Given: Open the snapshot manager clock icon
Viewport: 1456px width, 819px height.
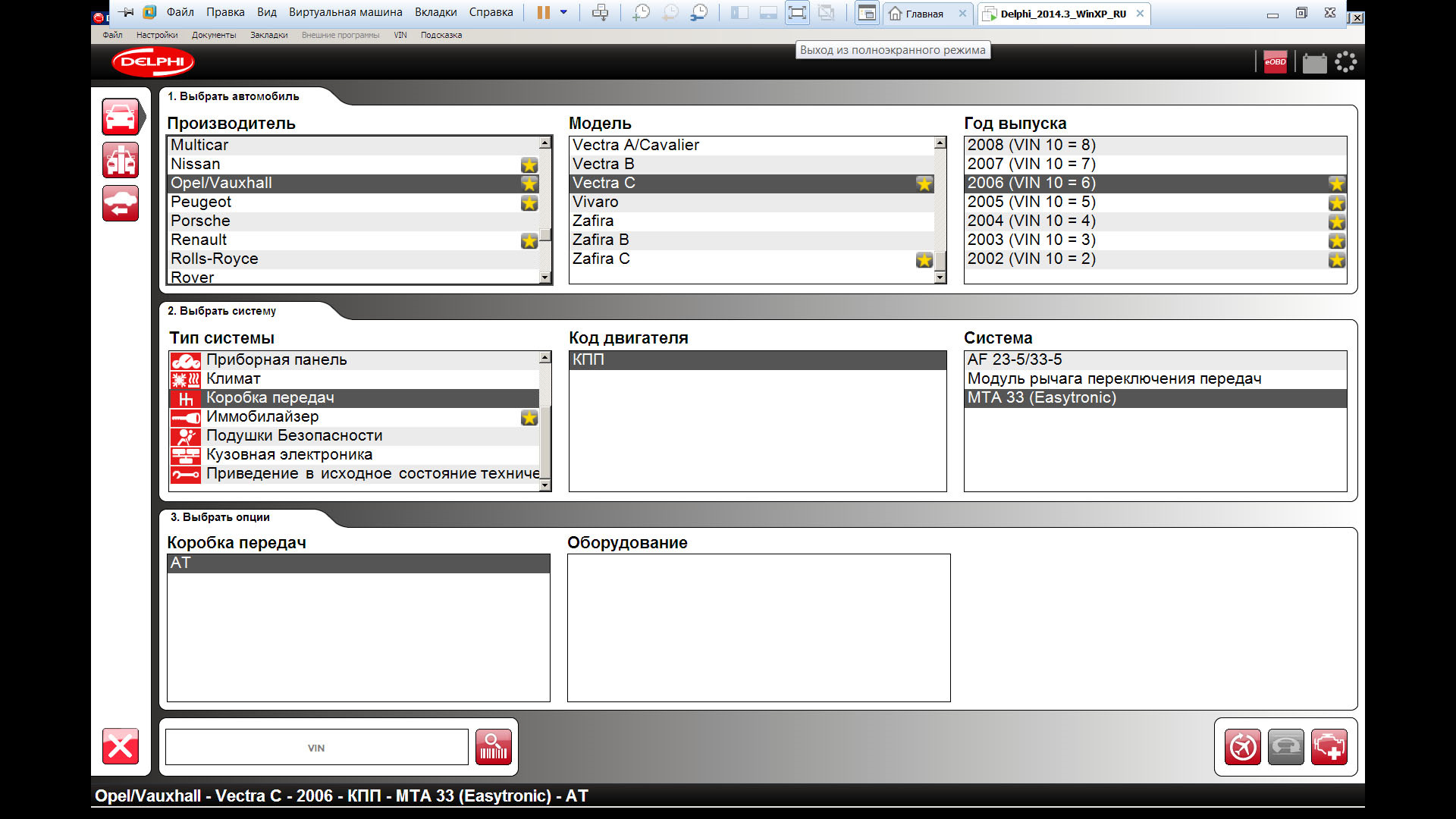Looking at the screenshot, I should 699,12.
